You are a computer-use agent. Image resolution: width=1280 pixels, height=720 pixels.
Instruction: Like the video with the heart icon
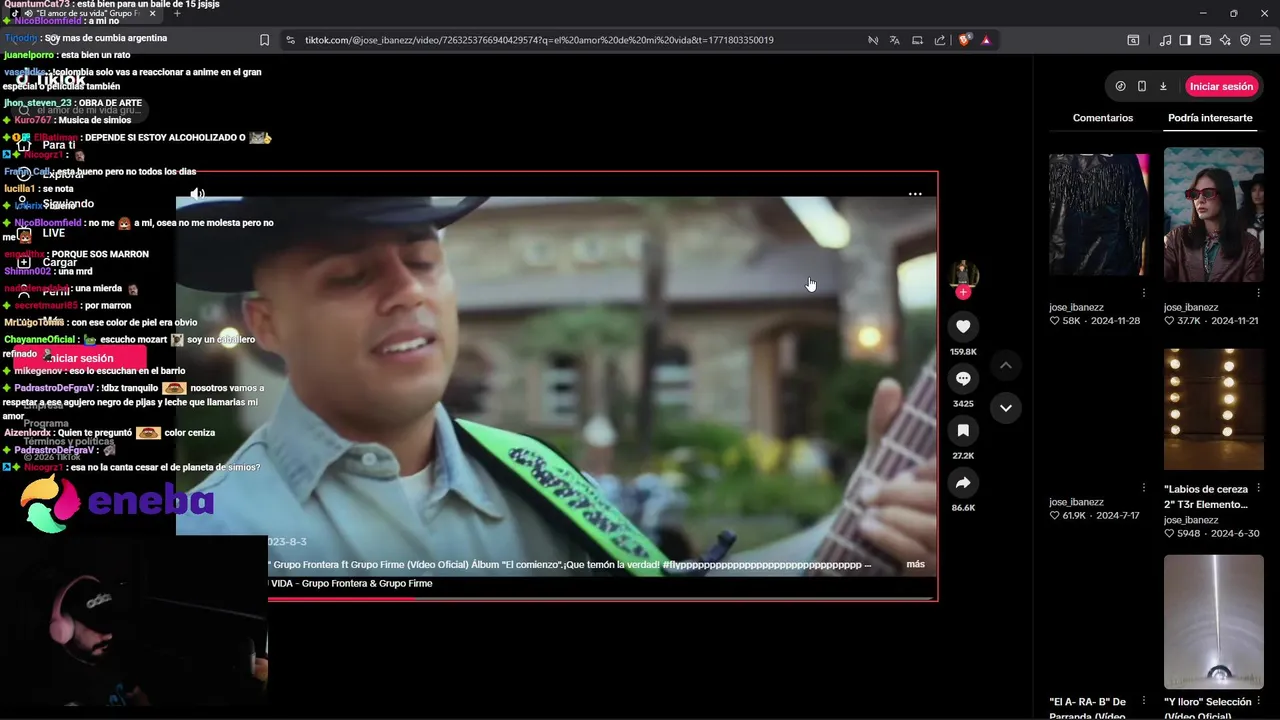[x=963, y=326]
